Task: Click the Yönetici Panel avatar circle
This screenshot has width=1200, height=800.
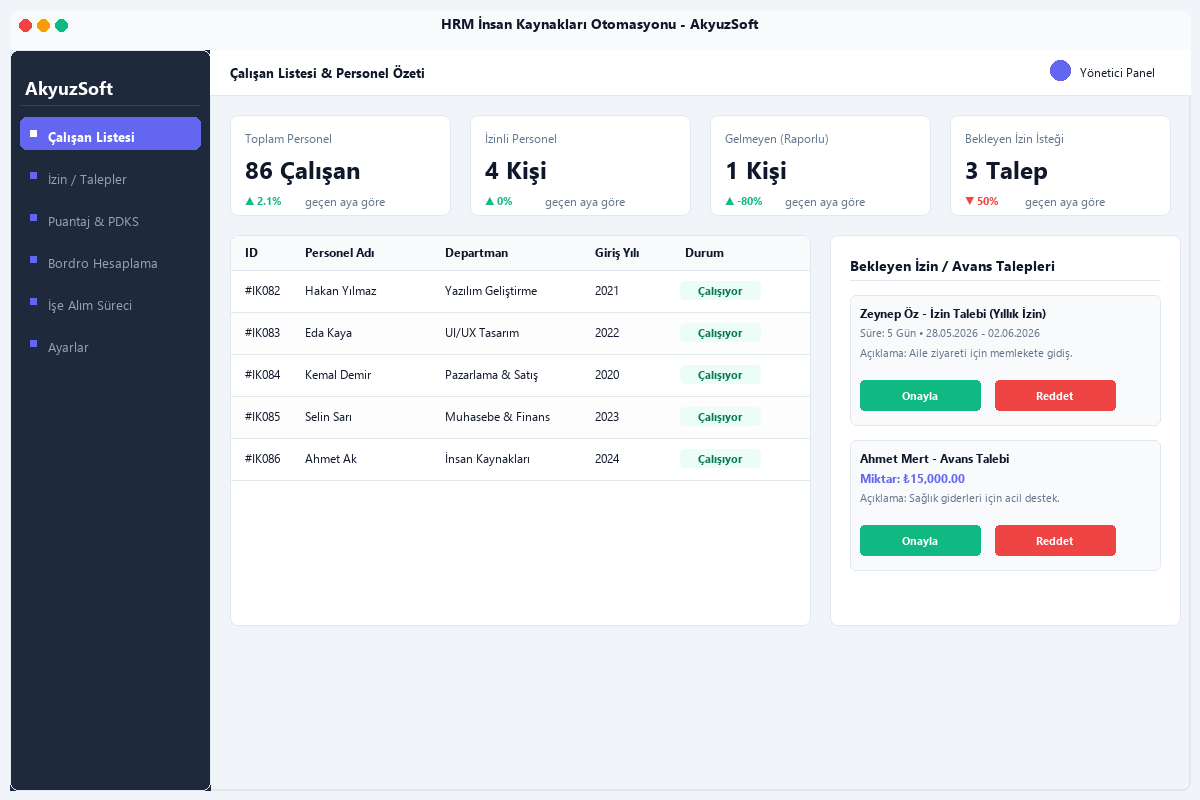Action: tap(1060, 71)
